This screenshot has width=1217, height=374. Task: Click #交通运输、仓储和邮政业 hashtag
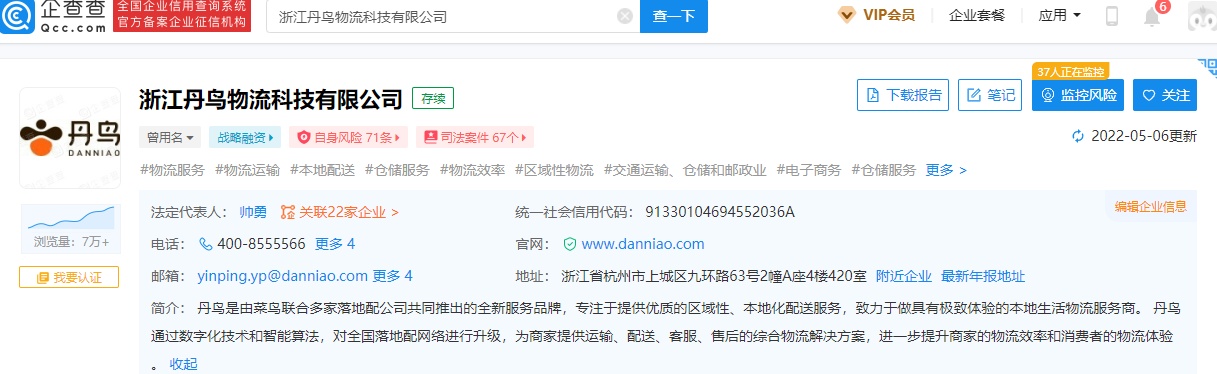coord(686,170)
